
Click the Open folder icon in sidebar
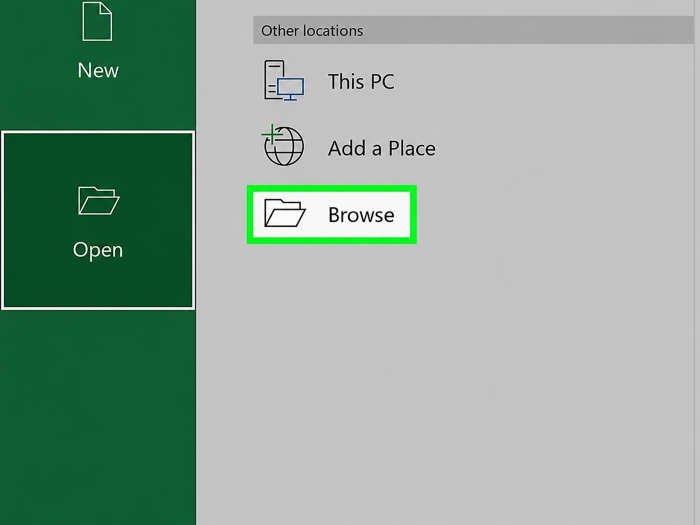(x=99, y=201)
